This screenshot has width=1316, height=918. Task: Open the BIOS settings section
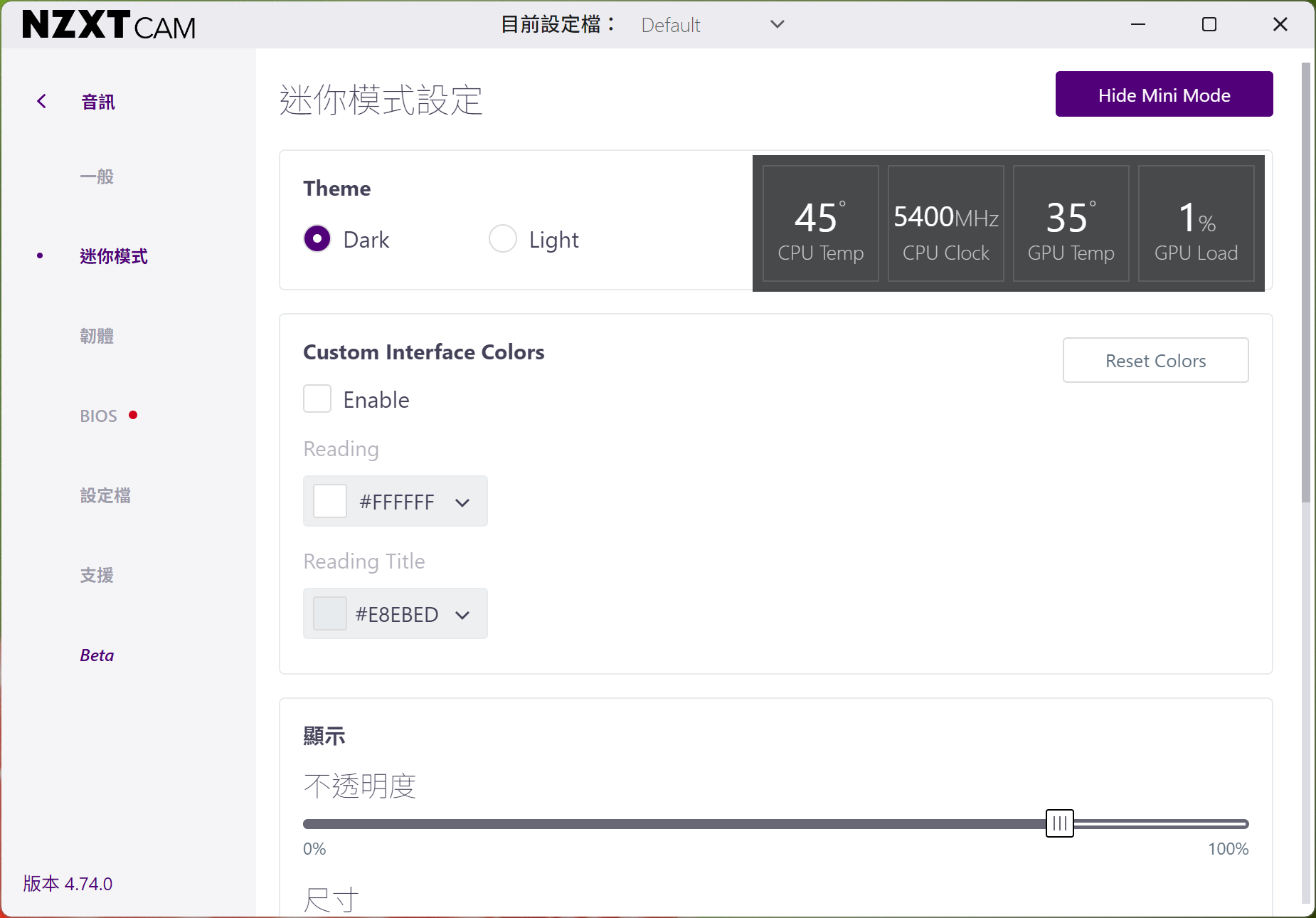98,416
